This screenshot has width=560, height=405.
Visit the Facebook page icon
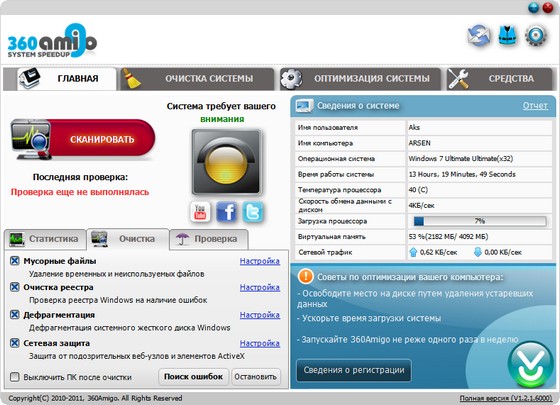226,212
